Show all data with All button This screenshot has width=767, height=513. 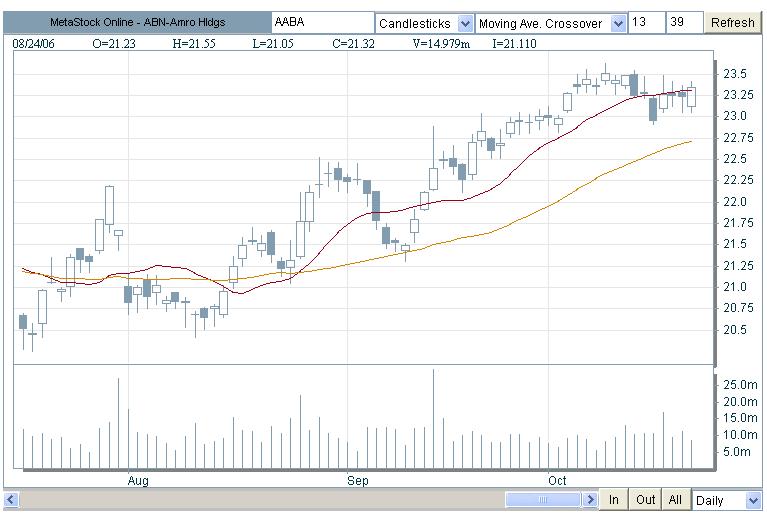(x=675, y=499)
